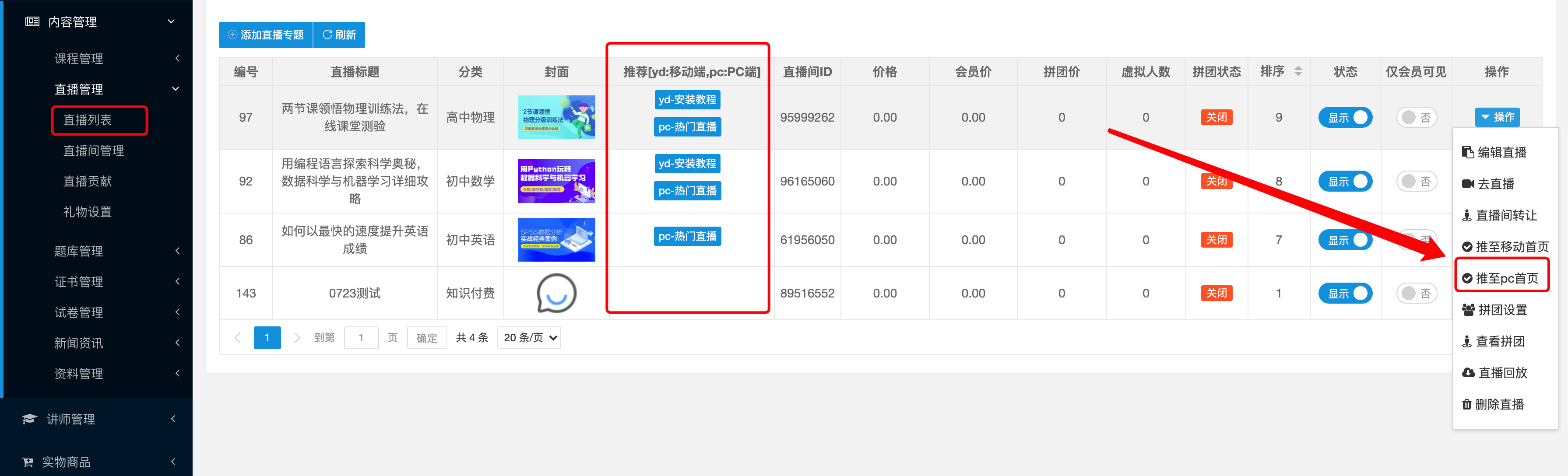Click page 1 button
1568x476 pixels.
click(267, 337)
